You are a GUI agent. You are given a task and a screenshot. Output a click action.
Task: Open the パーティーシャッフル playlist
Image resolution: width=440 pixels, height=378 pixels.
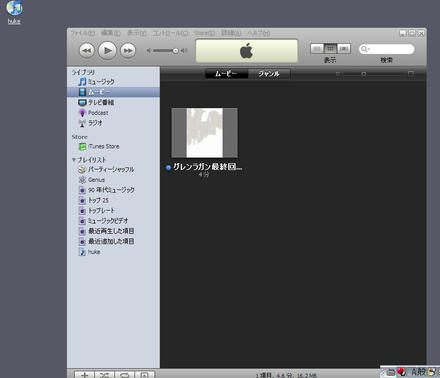click(106, 169)
